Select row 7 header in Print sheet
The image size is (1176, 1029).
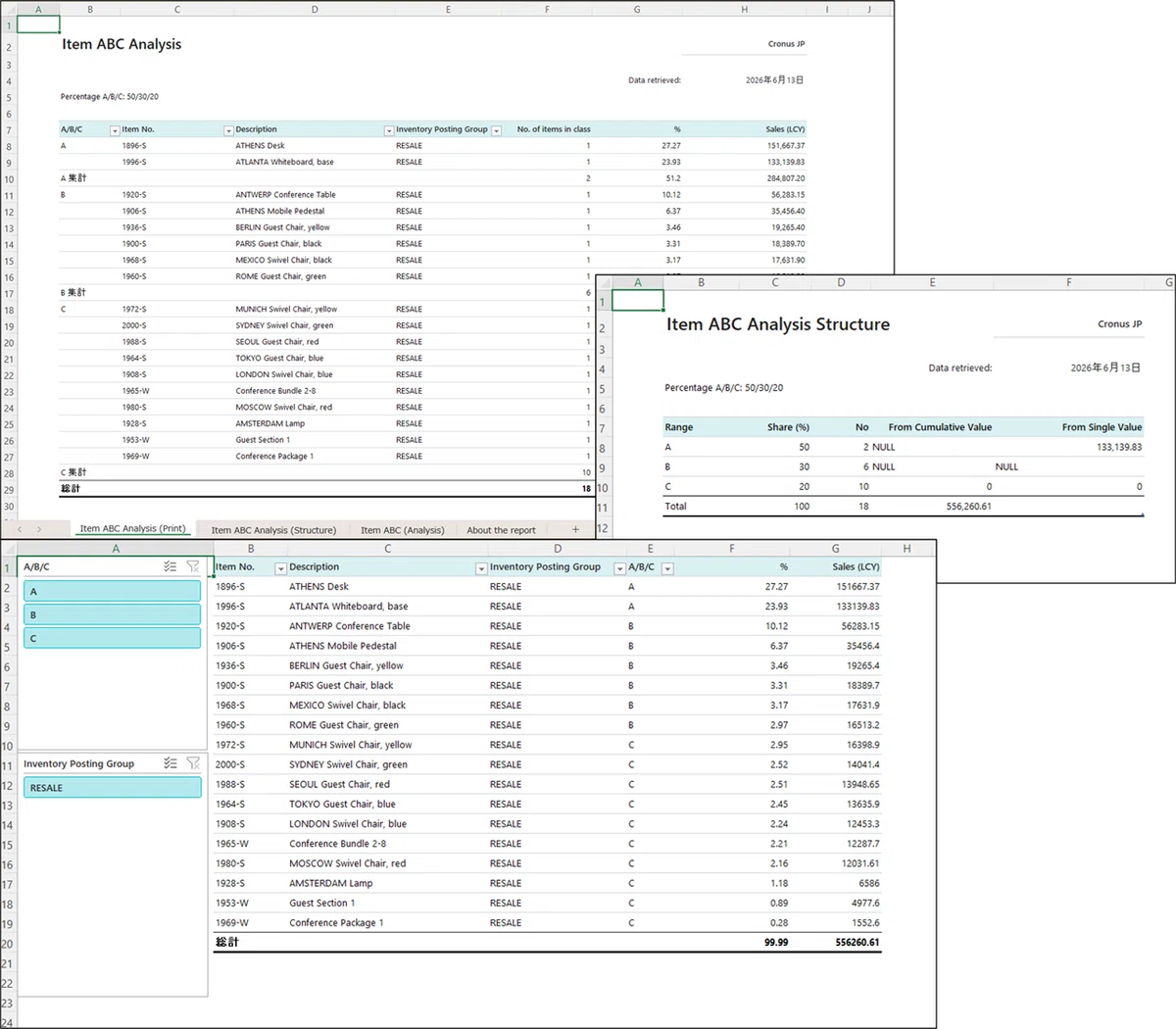click(9, 130)
